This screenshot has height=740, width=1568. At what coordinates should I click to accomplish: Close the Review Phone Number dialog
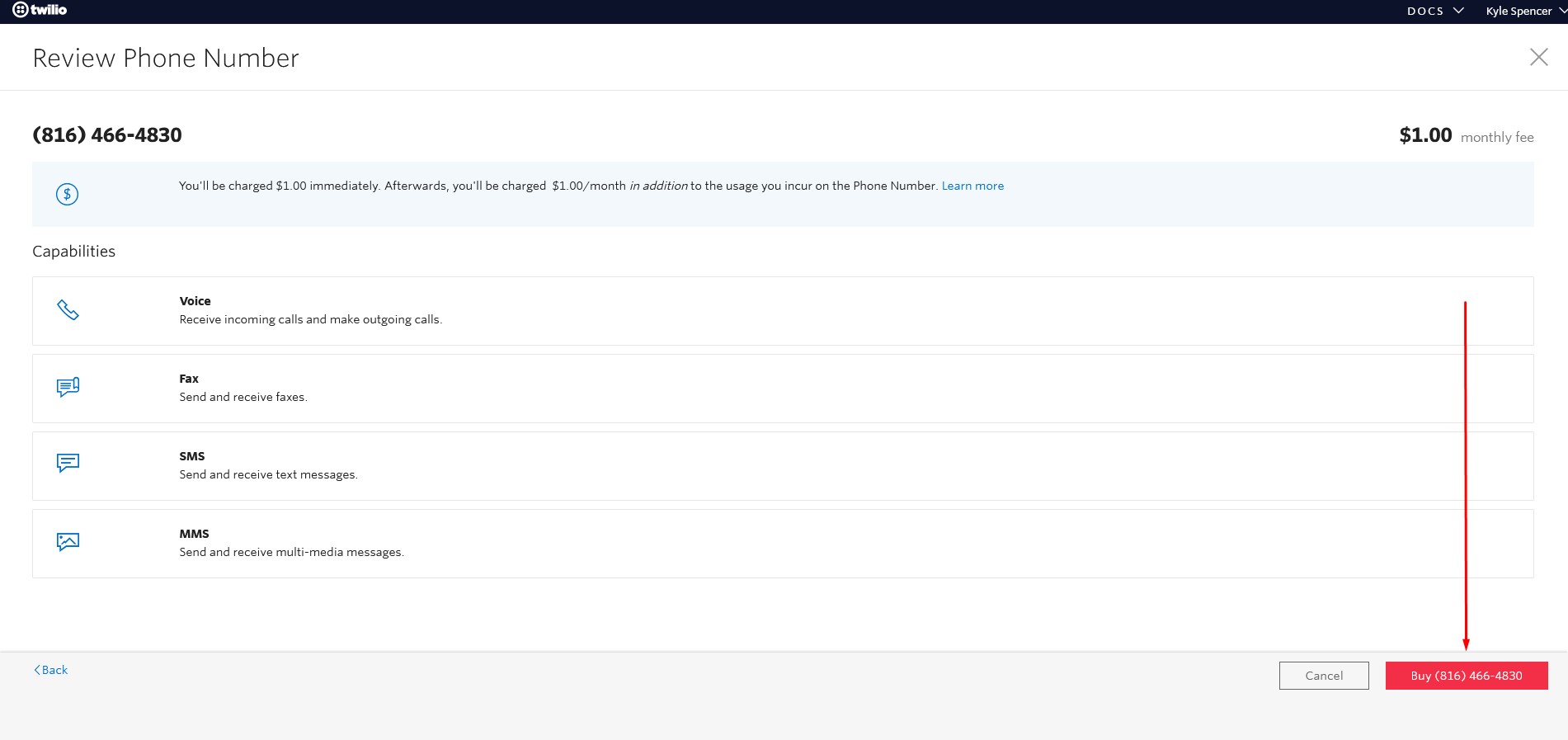[1538, 57]
